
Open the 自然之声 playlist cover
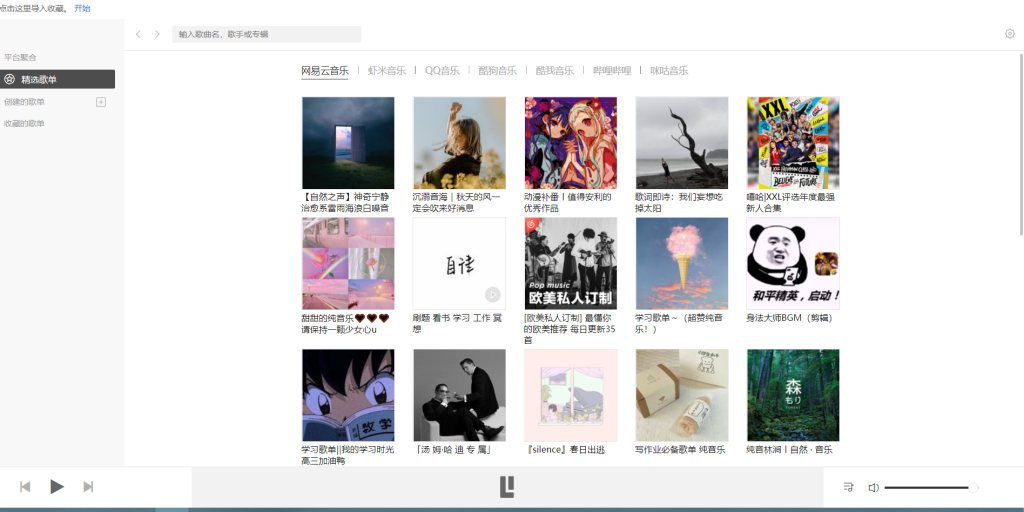click(x=348, y=143)
